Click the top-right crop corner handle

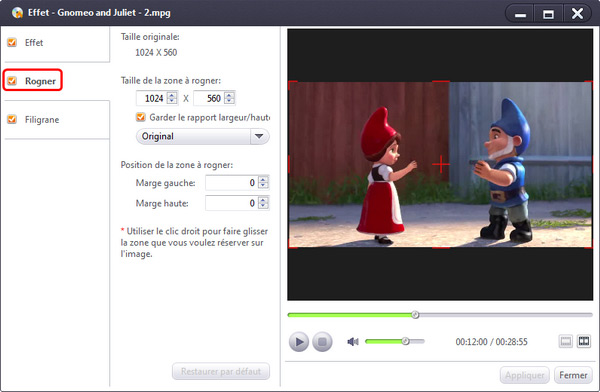pyautogui.click(x=589, y=85)
